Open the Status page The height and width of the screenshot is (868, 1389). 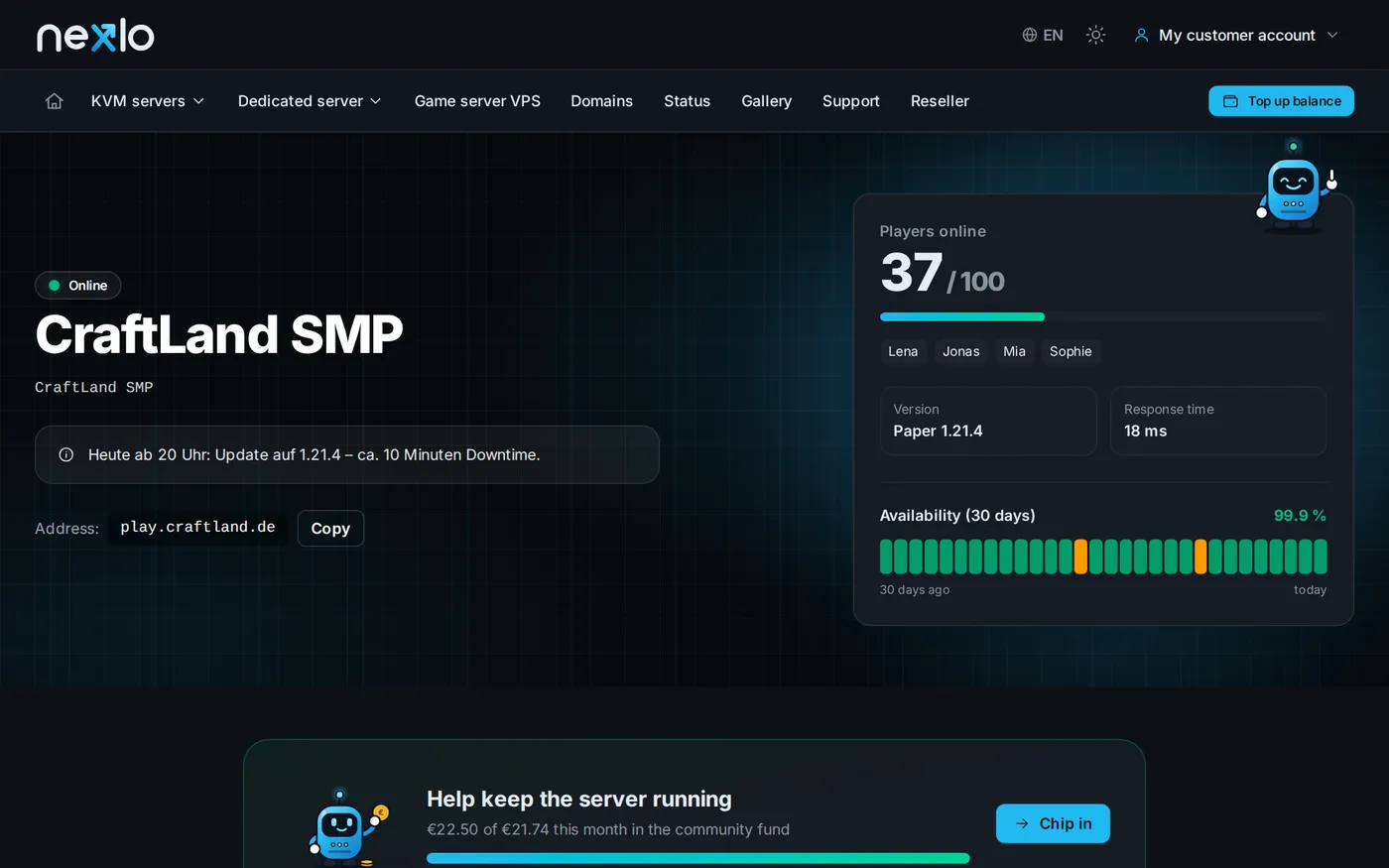[x=687, y=101]
